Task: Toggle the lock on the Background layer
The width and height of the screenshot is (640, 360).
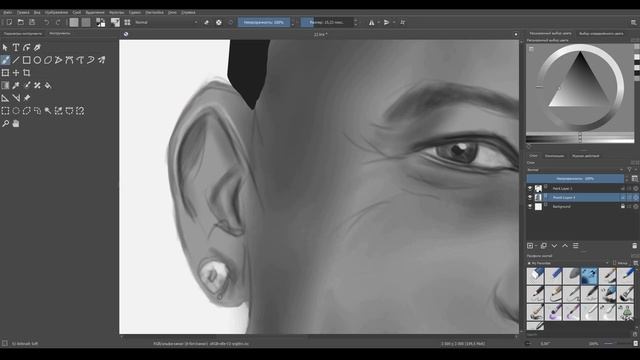Action: (x=623, y=207)
